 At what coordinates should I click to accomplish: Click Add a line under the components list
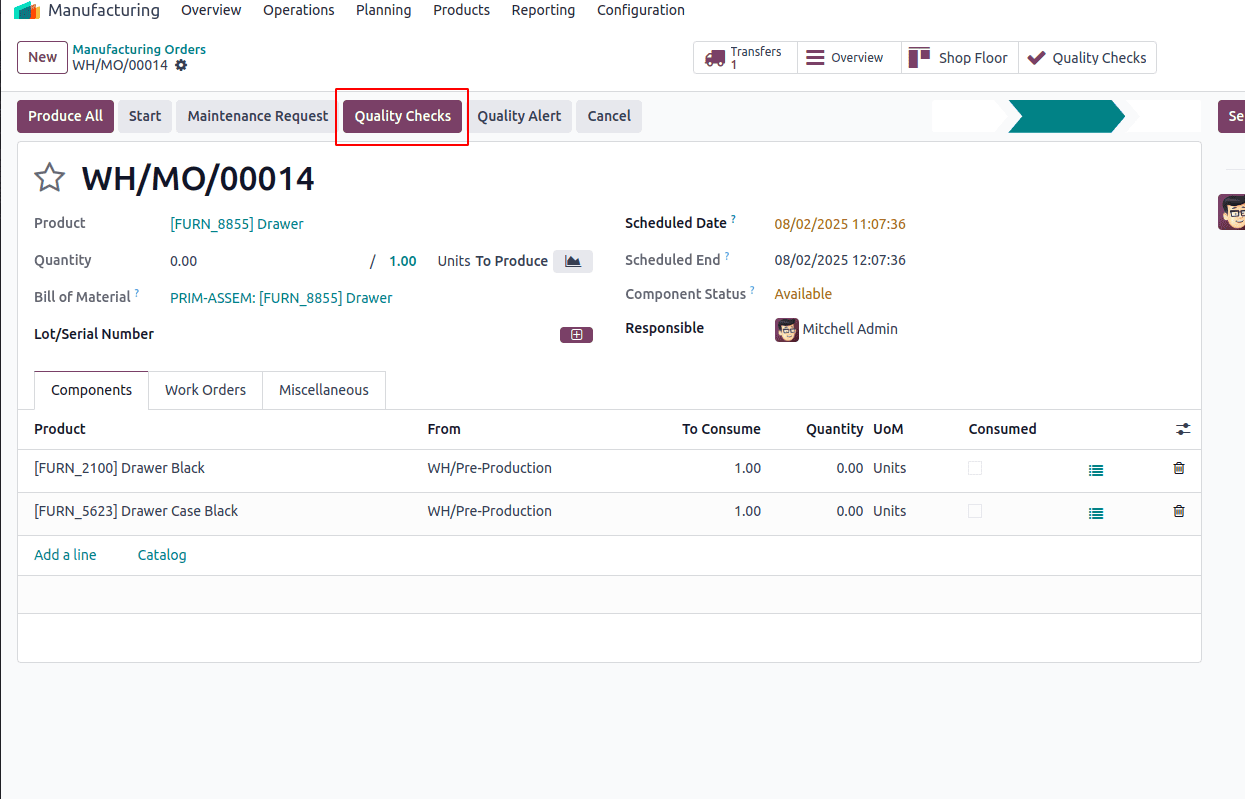click(x=65, y=554)
